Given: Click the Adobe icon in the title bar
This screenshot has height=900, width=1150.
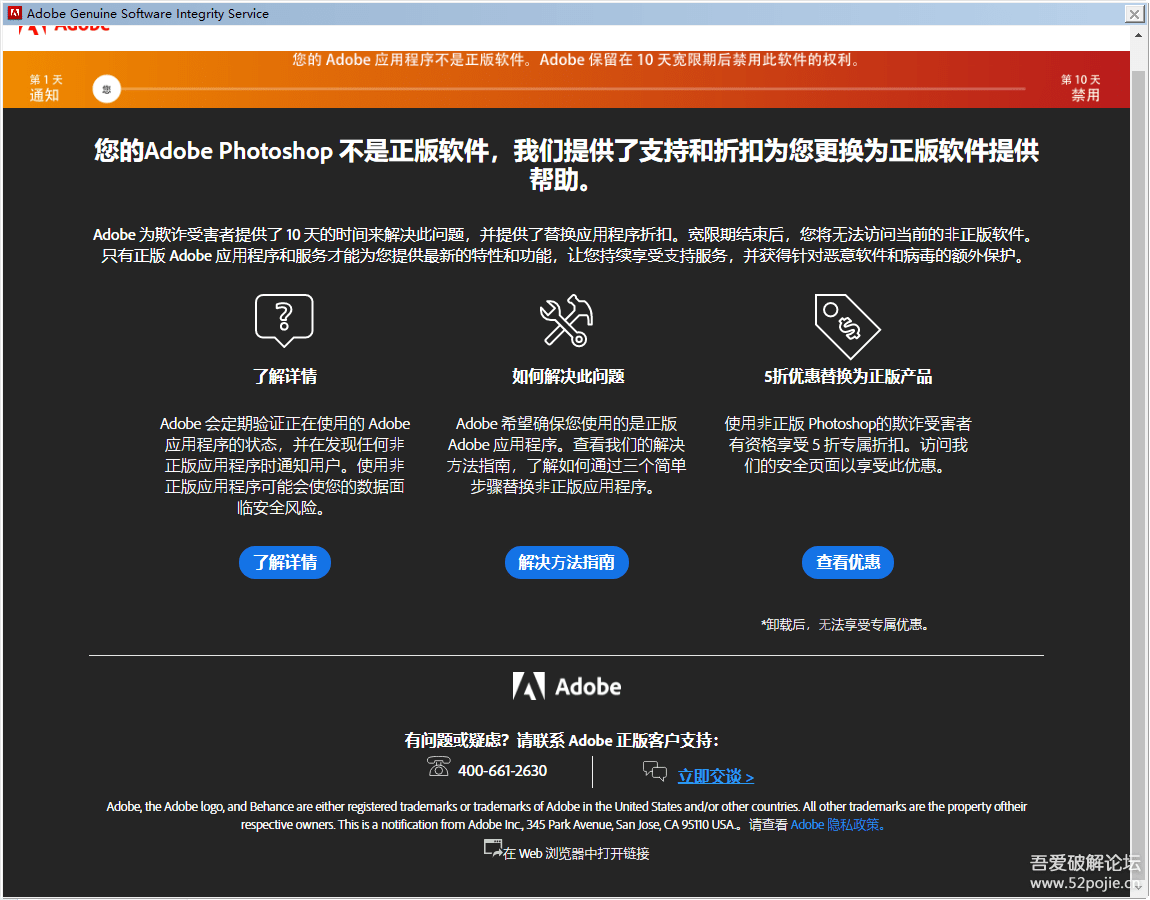Looking at the screenshot, I should tap(15, 13).
